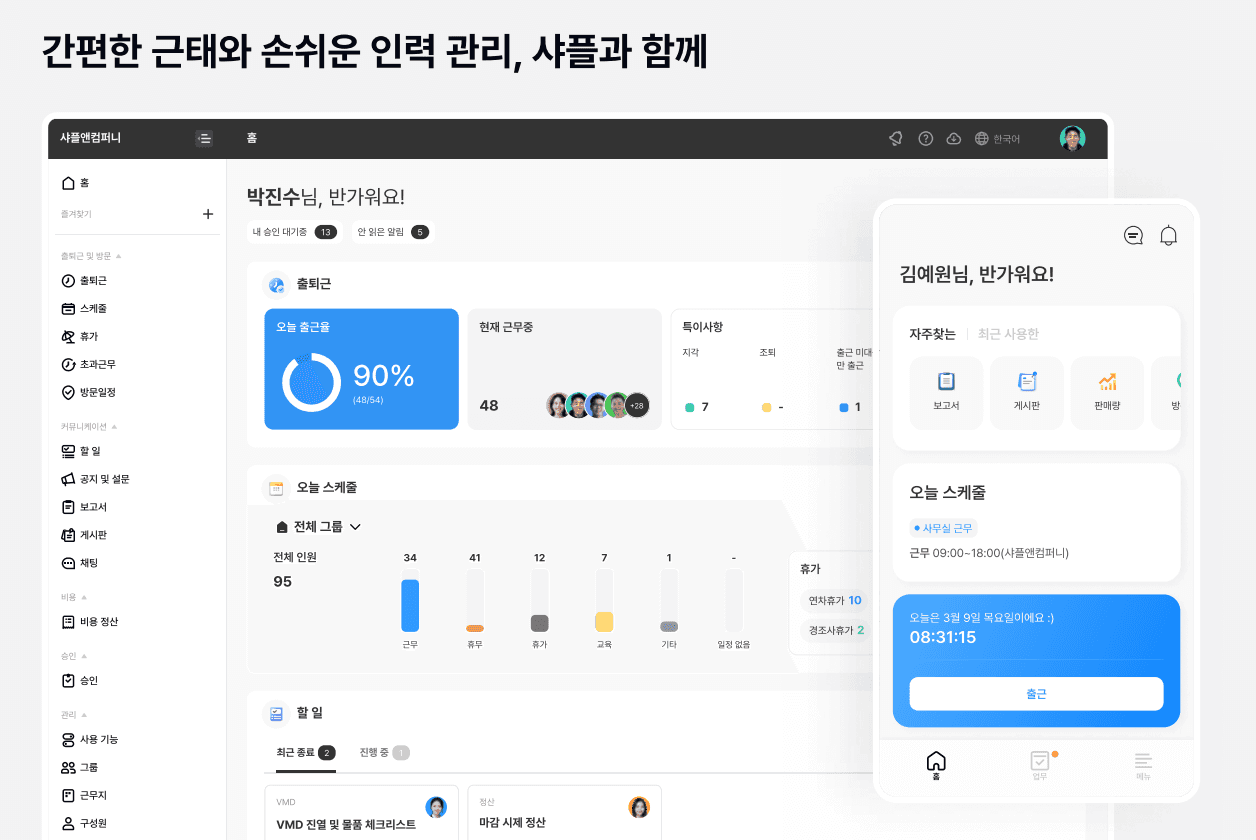Image resolution: width=1256 pixels, height=840 pixels.
Task: Open the VMD 진열 및 물품 체크리스트 card
Action: [361, 812]
